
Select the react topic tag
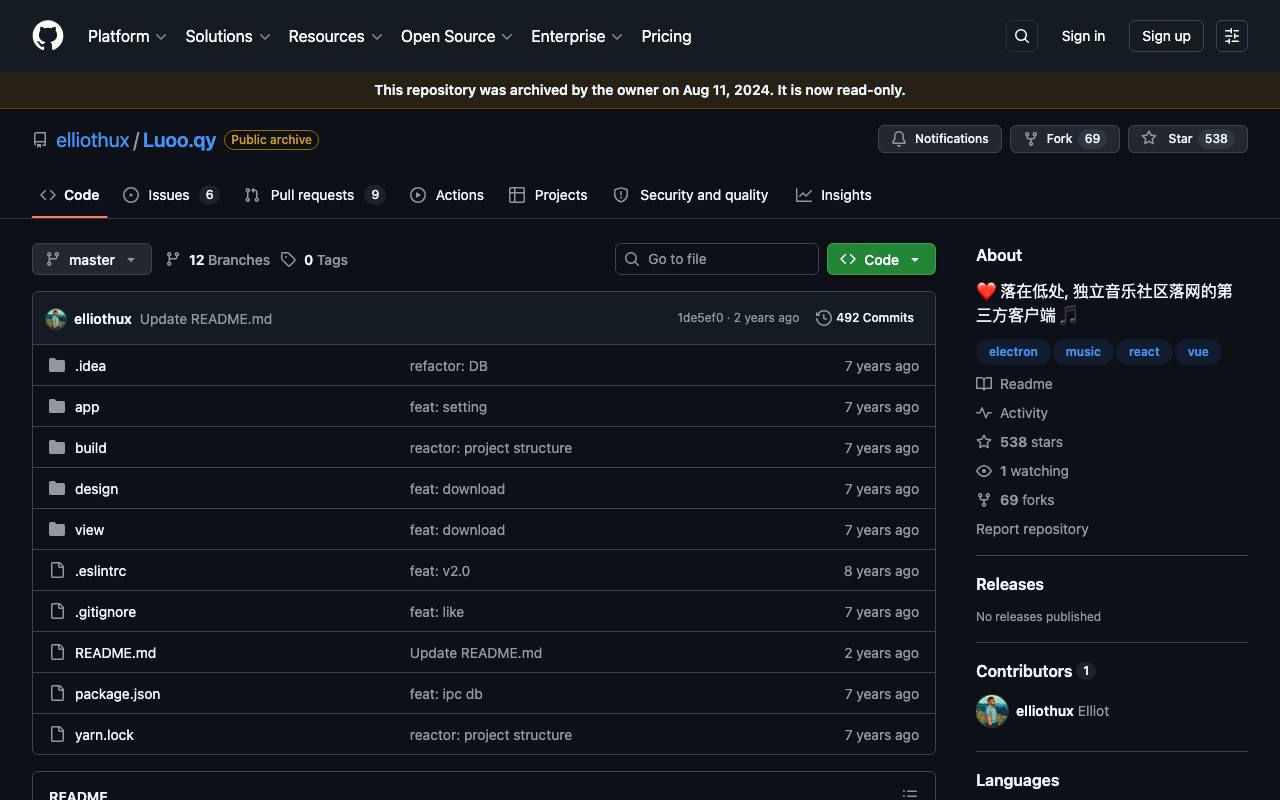[x=1144, y=352]
